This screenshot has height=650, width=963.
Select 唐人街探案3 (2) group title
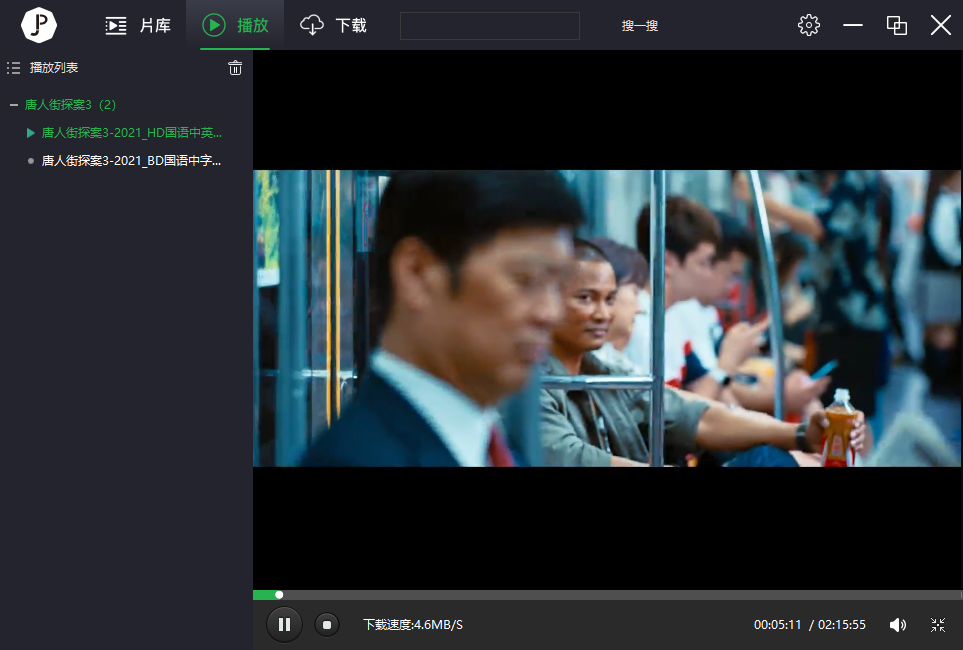(x=70, y=105)
